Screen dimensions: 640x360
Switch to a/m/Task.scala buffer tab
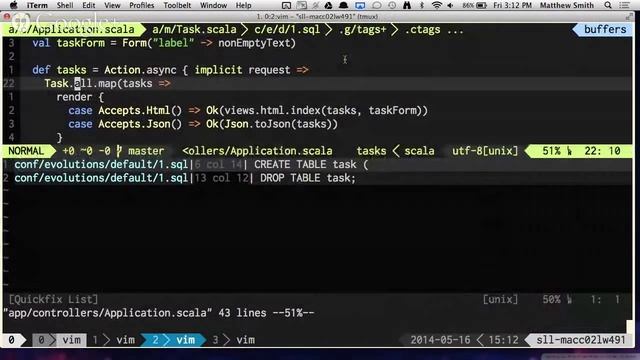[194, 29]
